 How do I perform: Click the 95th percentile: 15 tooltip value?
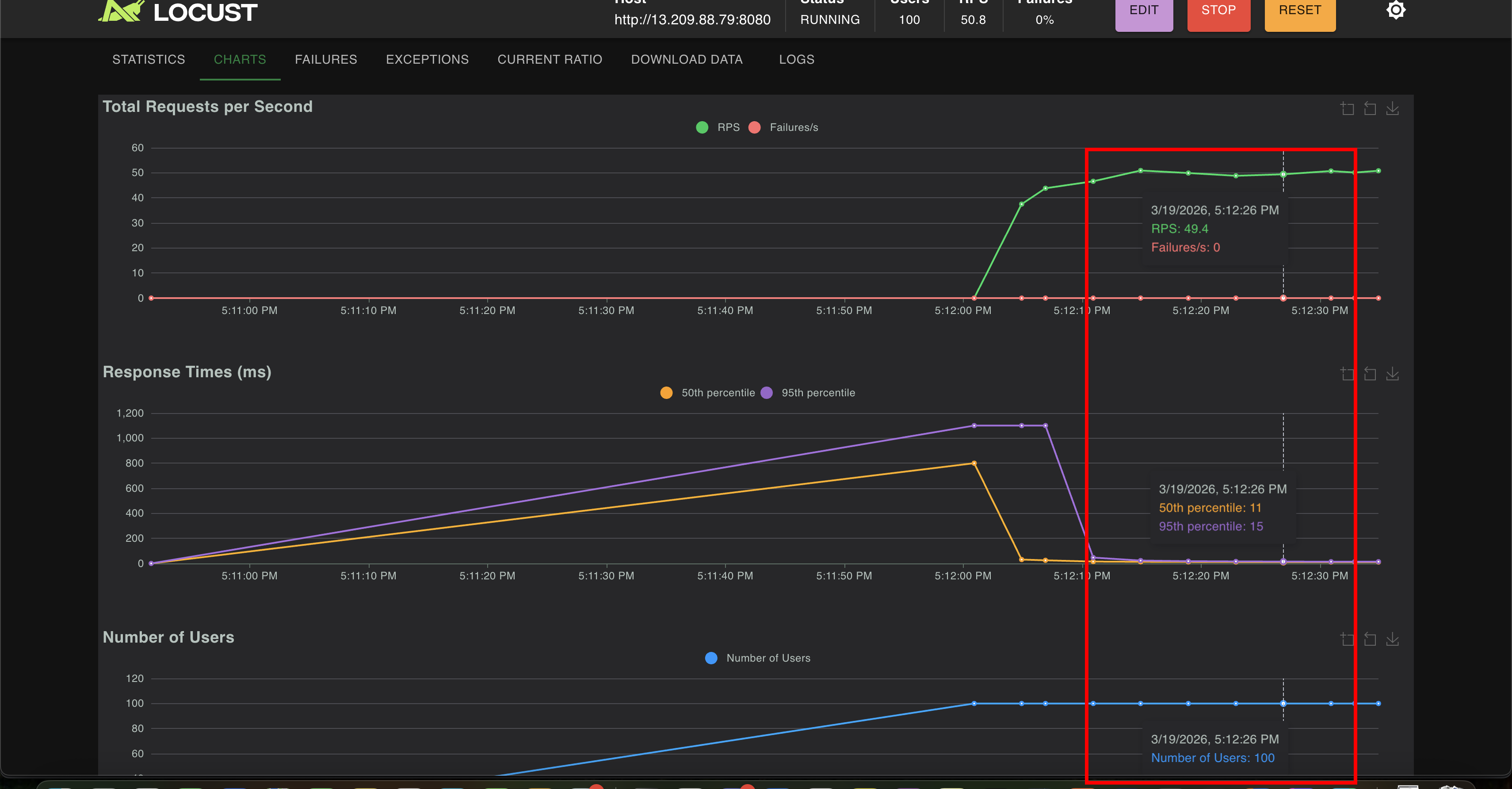pyautogui.click(x=1211, y=527)
